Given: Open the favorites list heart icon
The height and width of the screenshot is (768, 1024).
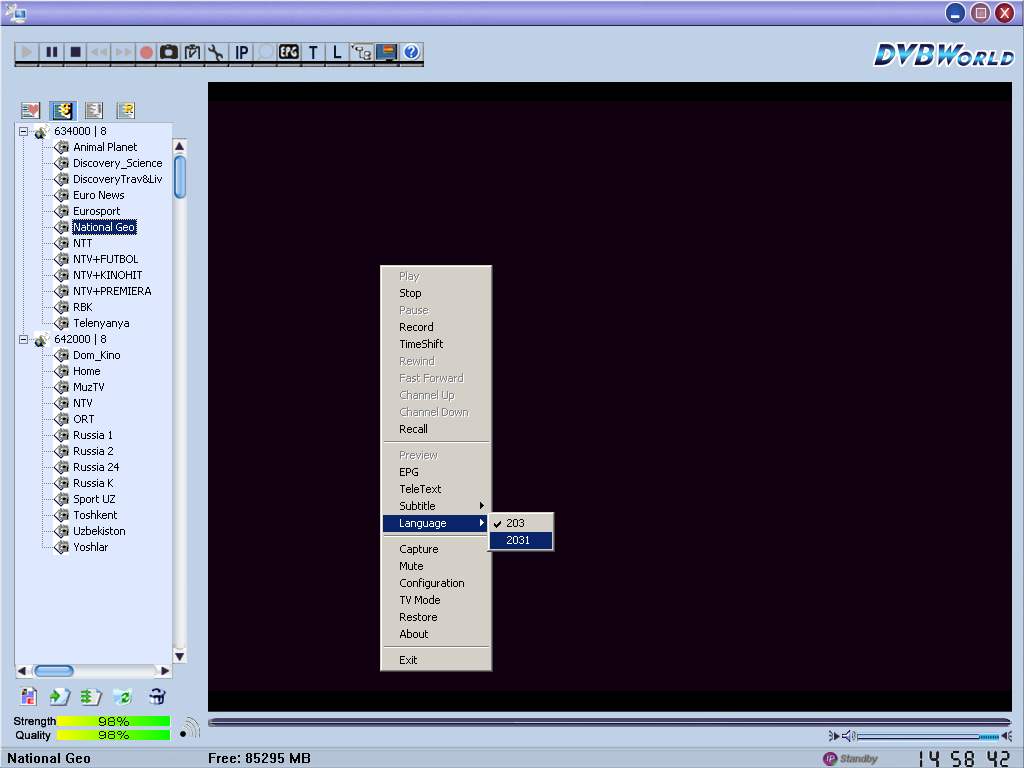Looking at the screenshot, I should point(30,110).
